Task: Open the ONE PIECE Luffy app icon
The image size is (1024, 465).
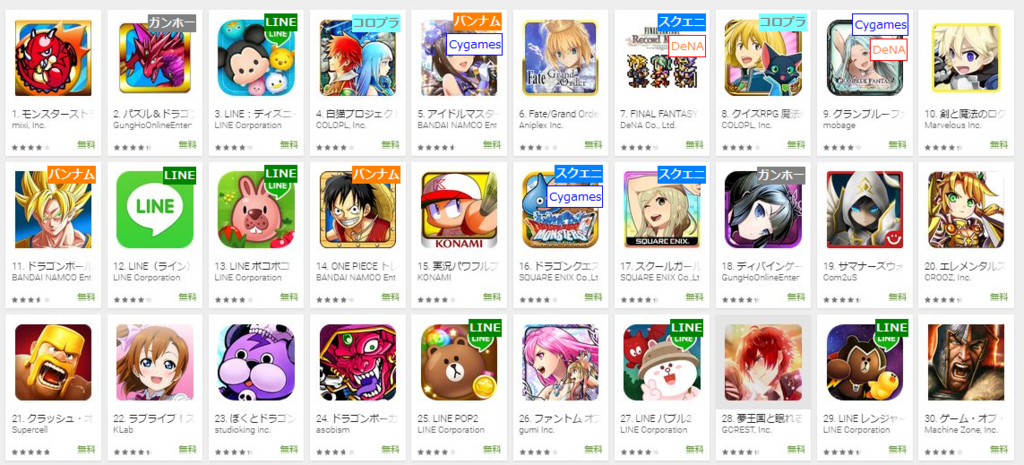Action: click(358, 210)
